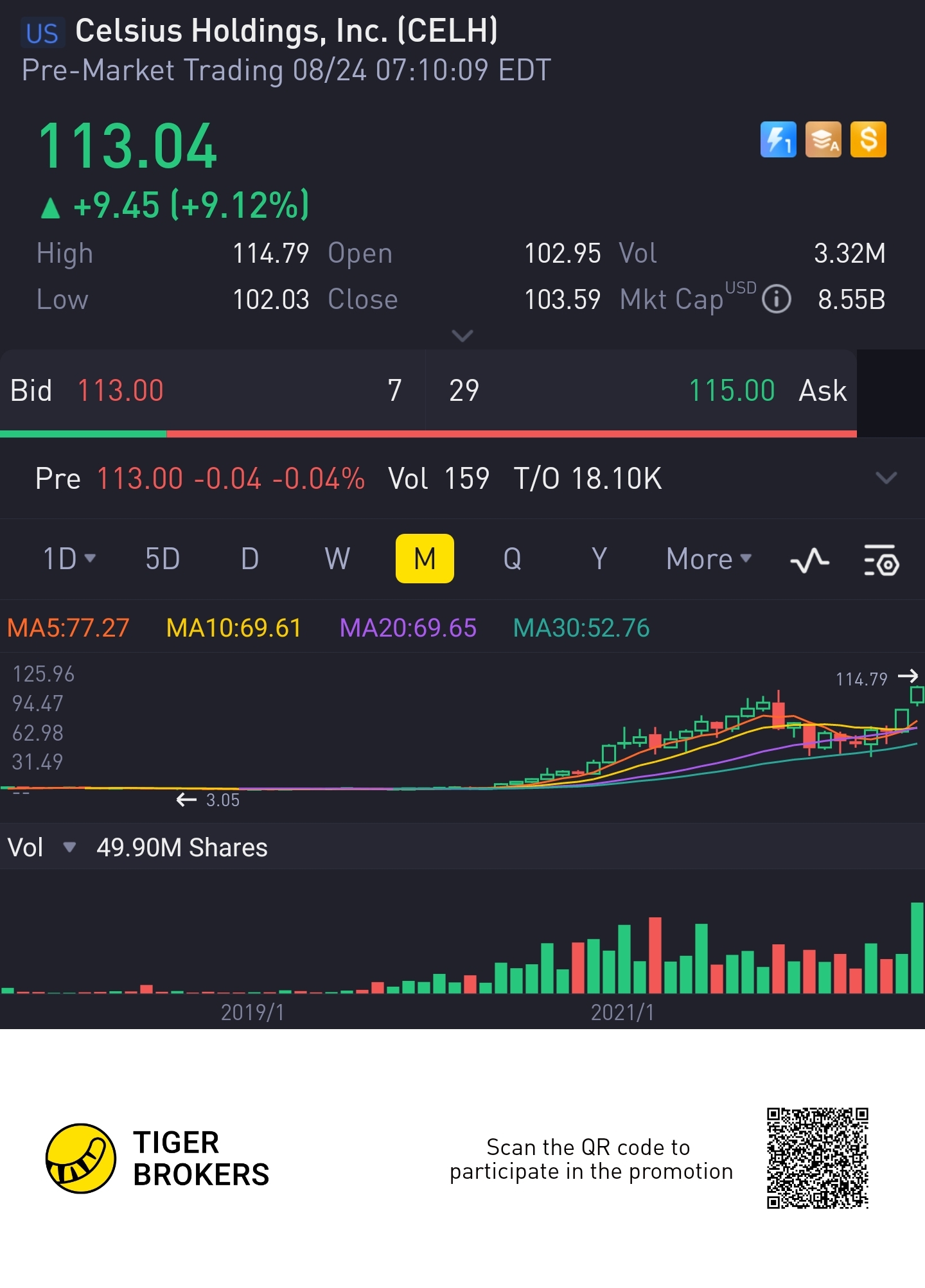
Task: Tap the 2019/1 date axis label
Action: click(x=252, y=1012)
